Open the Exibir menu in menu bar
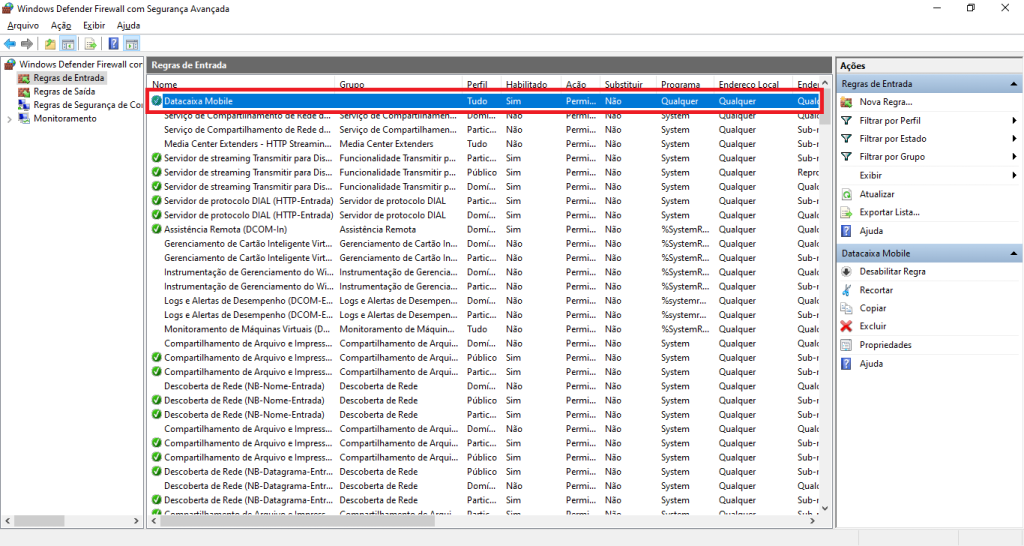Image resolution: width=1024 pixels, height=546 pixels. point(94,25)
